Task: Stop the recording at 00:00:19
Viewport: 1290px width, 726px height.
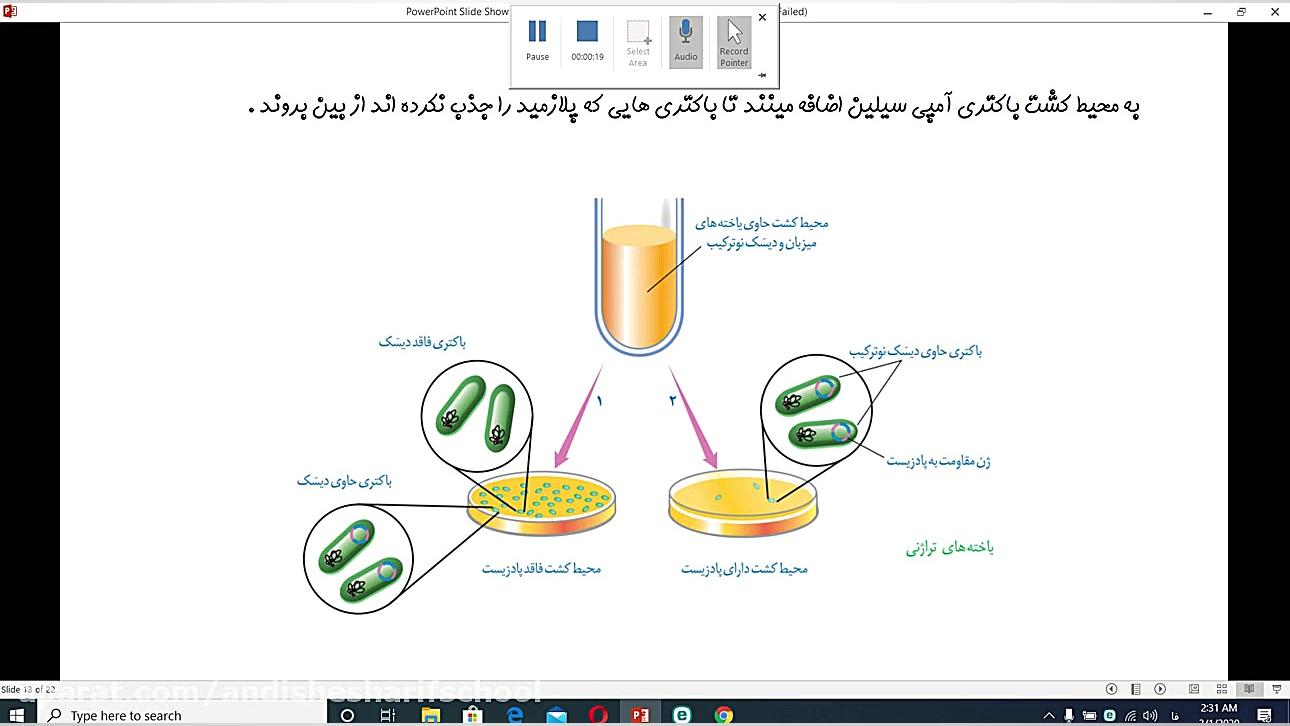Action: click(x=587, y=41)
